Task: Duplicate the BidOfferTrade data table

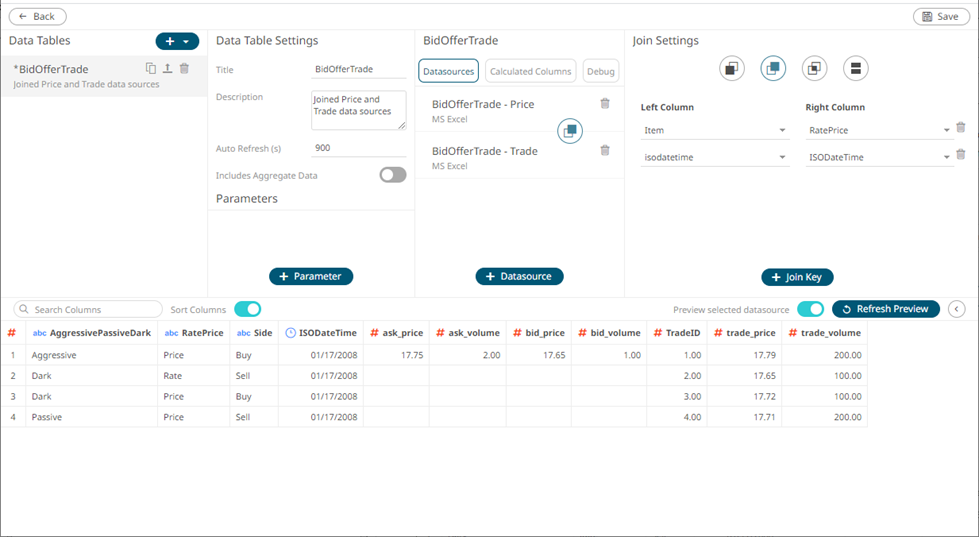Action: pyautogui.click(x=151, y=69)
